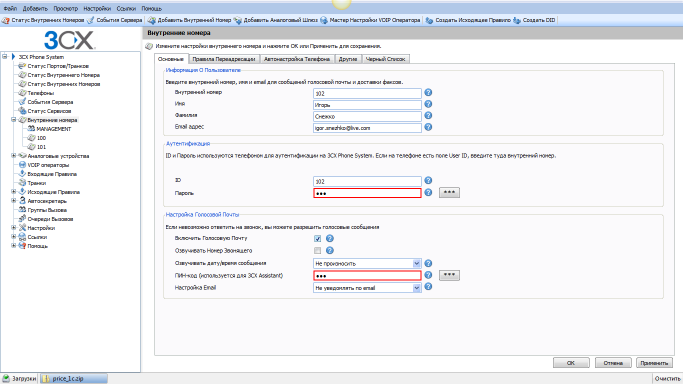This screenshot has height=384, width=683.
Task: Launch Мастер Настройки VOIP Оператора
Action: pyautogui.click(x=370, y=20)
